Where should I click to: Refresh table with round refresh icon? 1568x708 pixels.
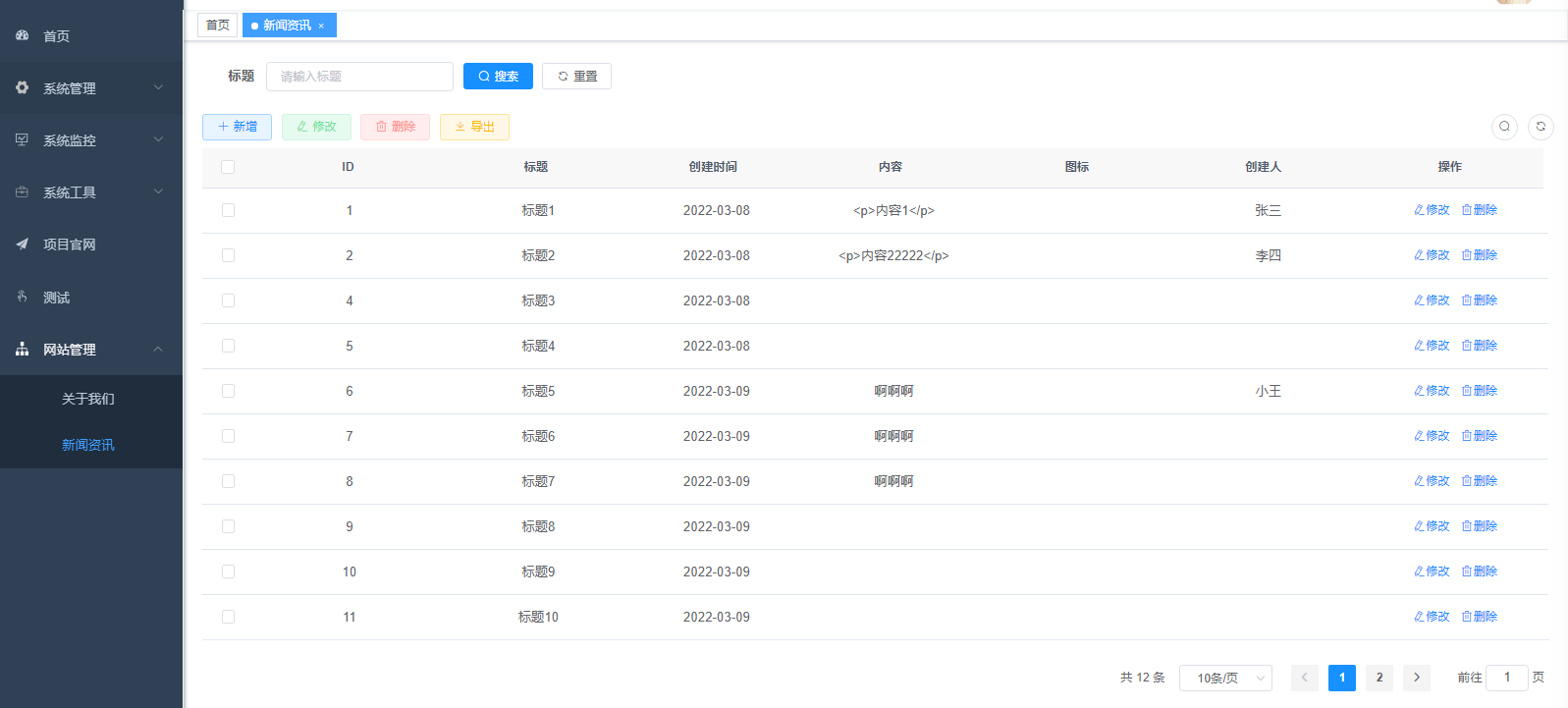point(1541,127)
